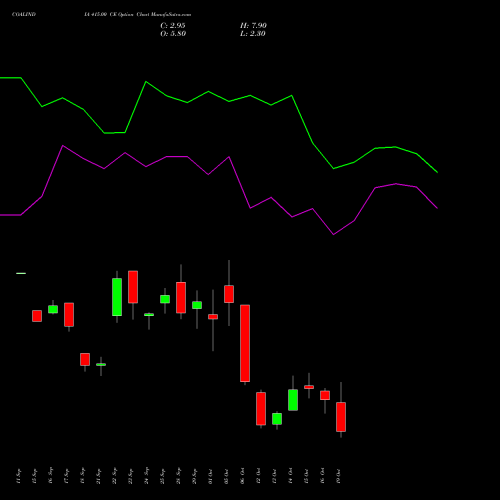Click the tall red candle for 06 Oct
500x500 pixels.
[245, 343]
